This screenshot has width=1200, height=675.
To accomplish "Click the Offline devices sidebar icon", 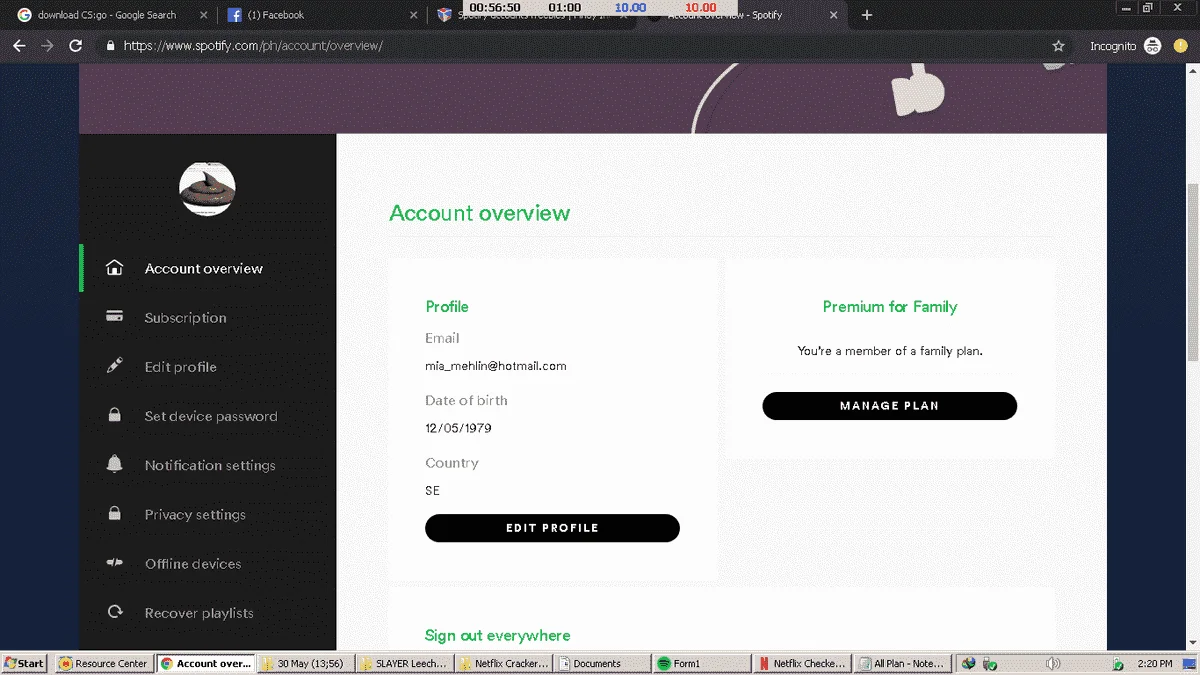I will click(x=115, y=563).
